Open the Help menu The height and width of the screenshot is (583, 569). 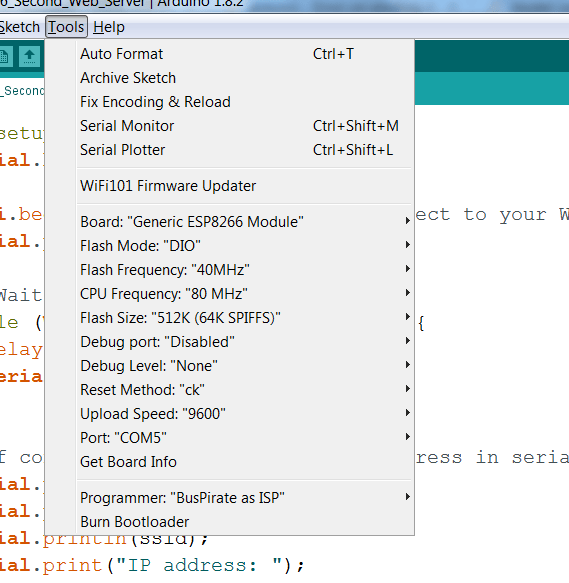109,27
